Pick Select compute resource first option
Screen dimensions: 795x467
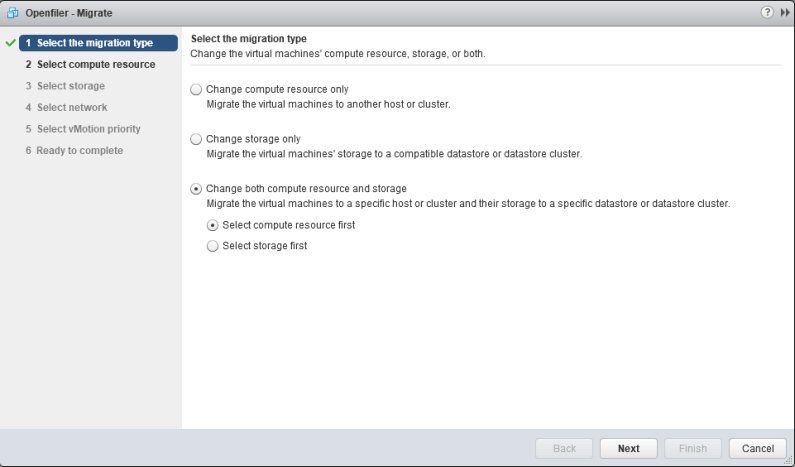211,225
